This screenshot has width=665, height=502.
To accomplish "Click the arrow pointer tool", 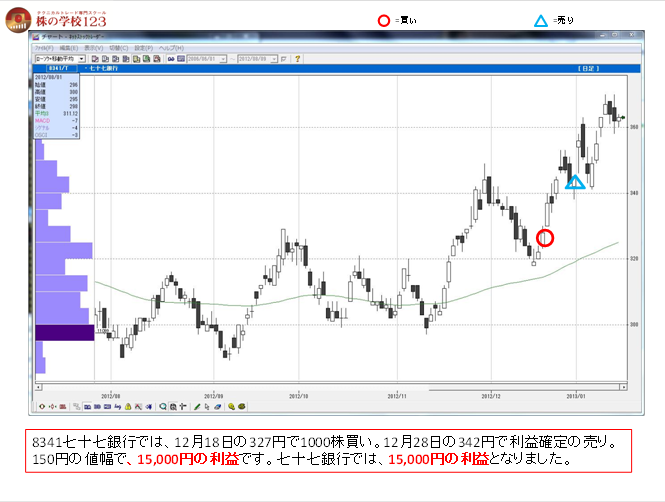I will [x=206, y=407].
